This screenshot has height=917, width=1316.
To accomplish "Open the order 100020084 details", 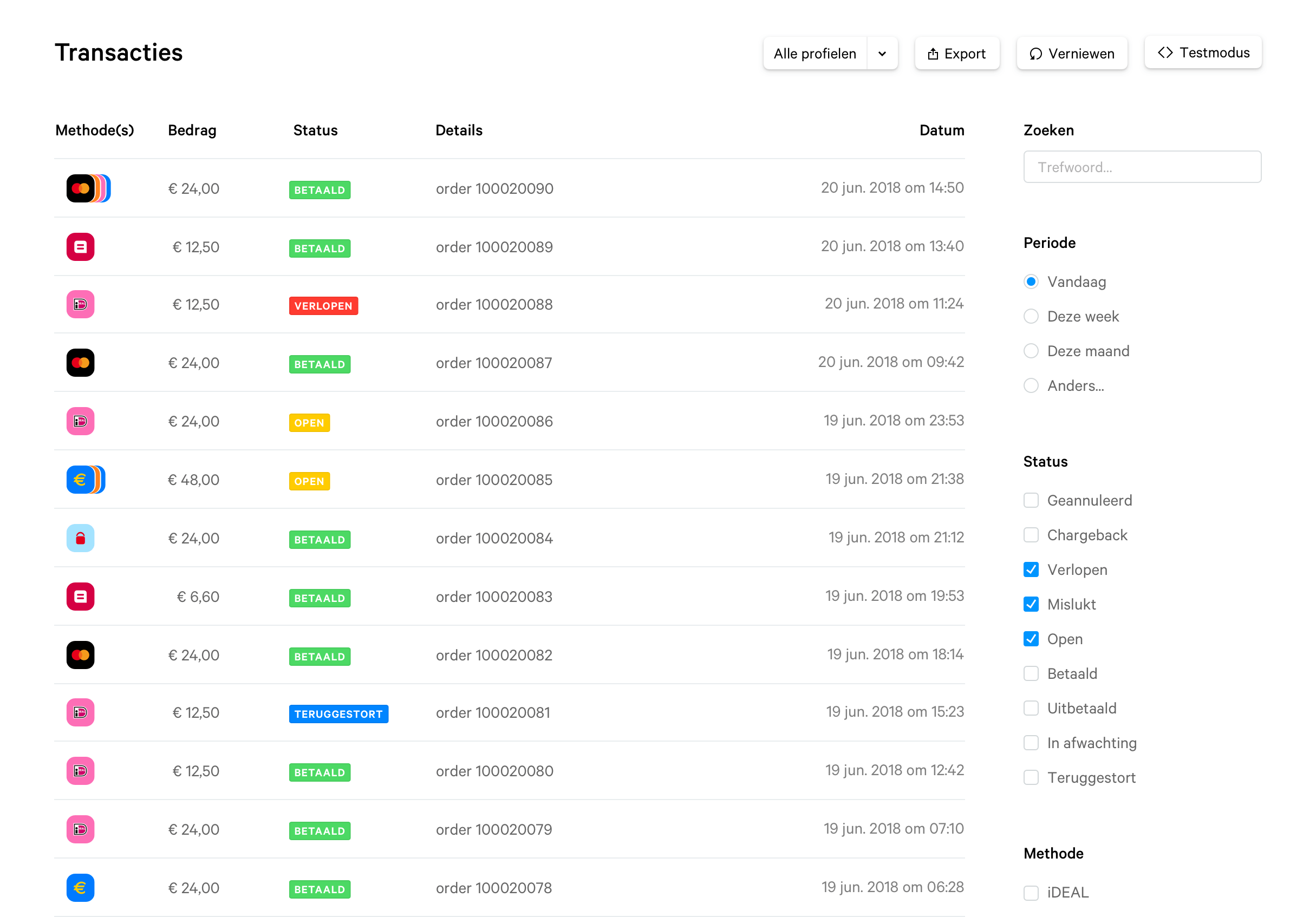I will 494,538.
